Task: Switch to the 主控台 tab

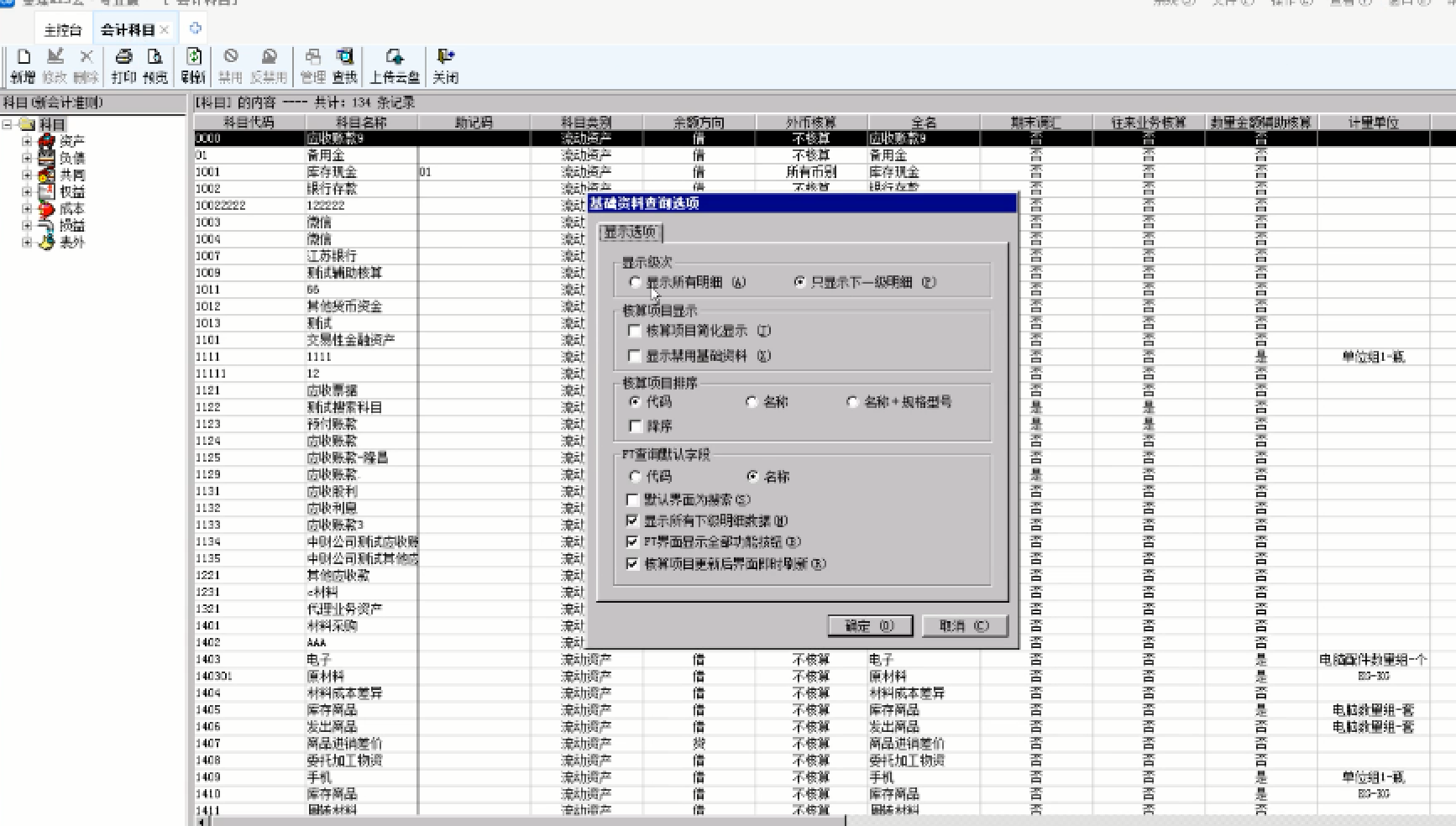Action: click(x=63, y=30)
